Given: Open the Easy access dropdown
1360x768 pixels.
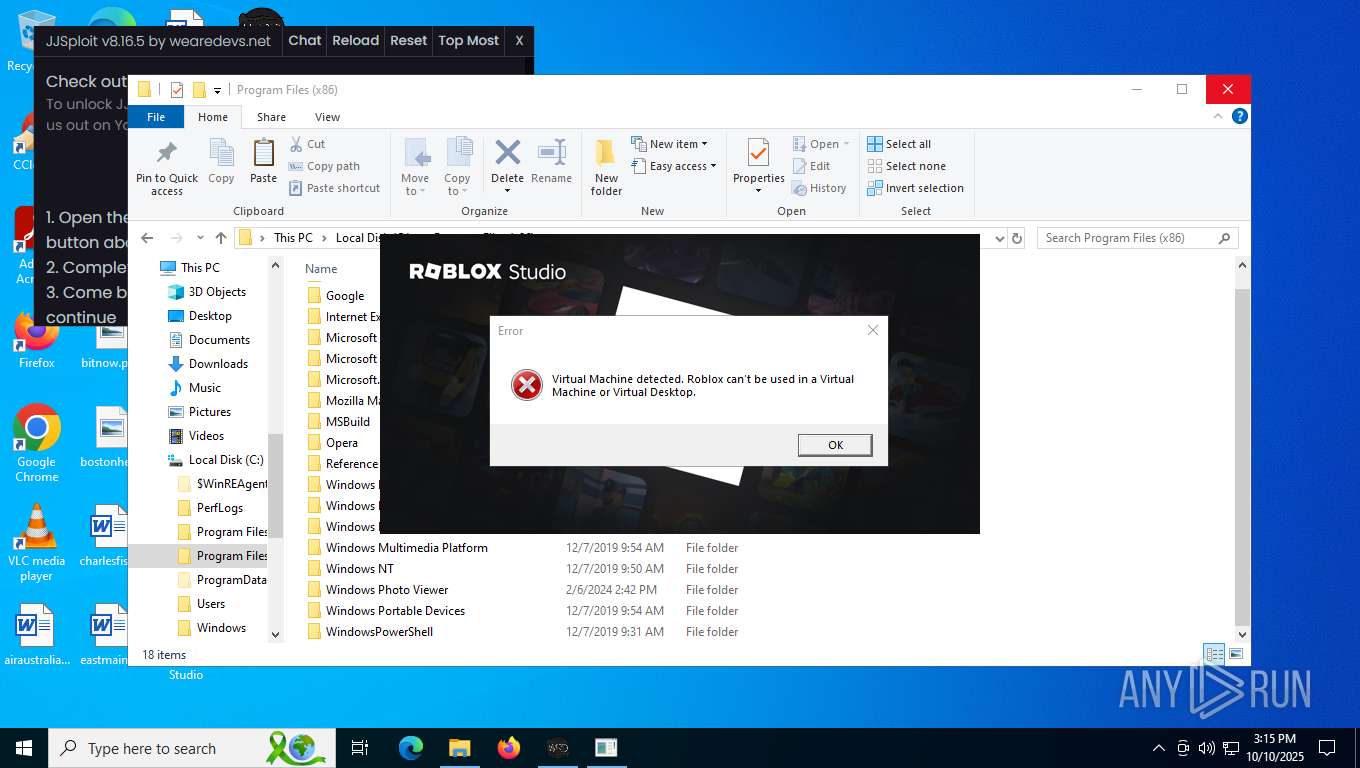Looking at the screenshot, I should coord(674,166).
